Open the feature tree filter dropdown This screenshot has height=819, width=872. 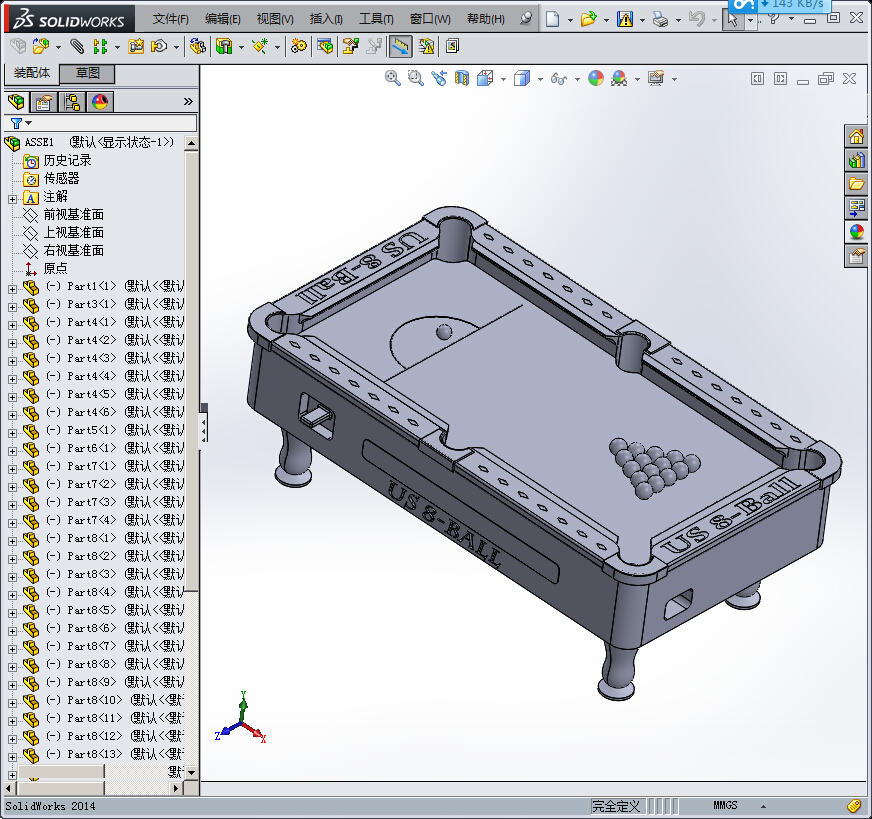click(x=28, y=123)
